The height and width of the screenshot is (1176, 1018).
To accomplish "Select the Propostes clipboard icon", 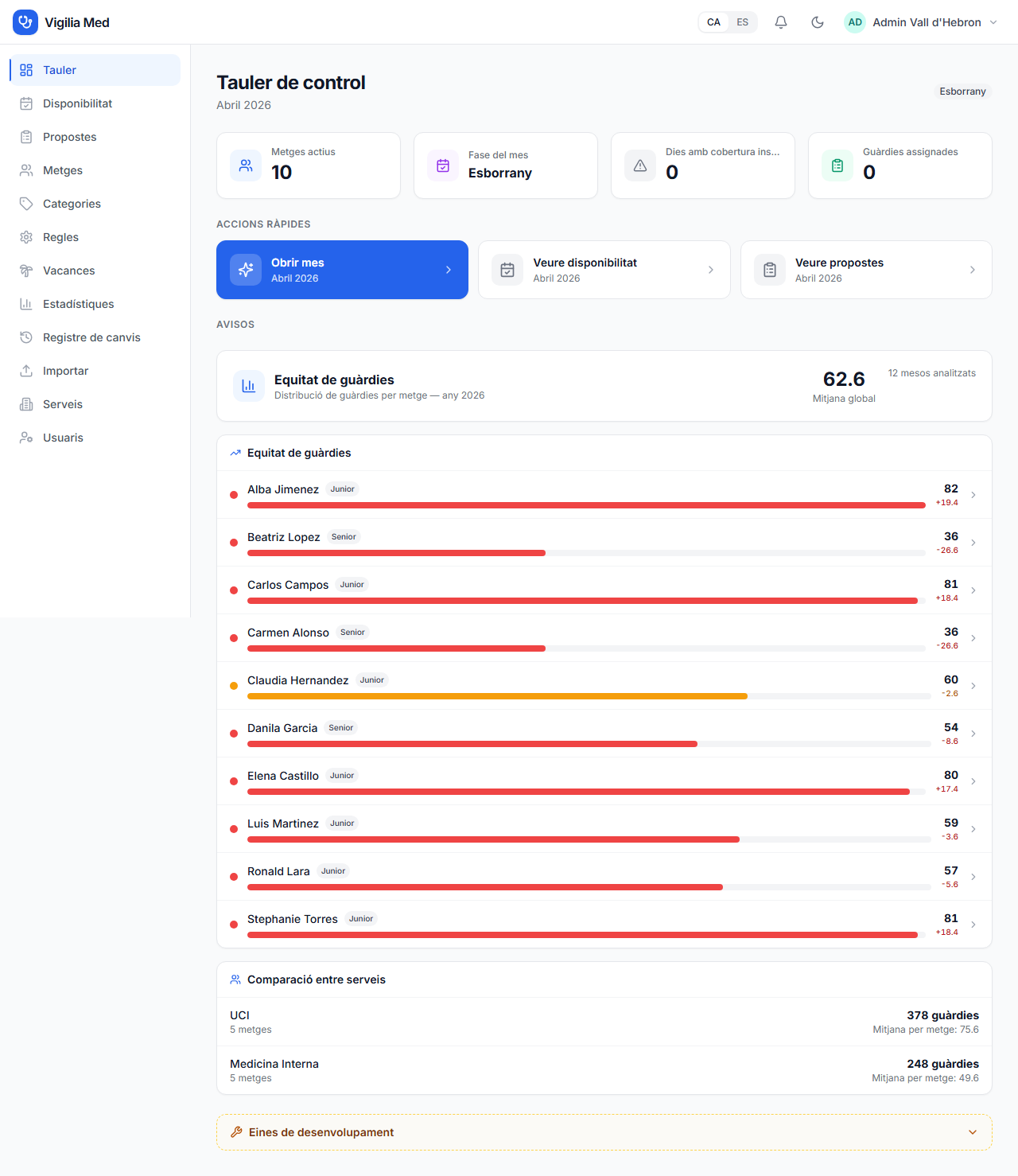I will 26,136.
